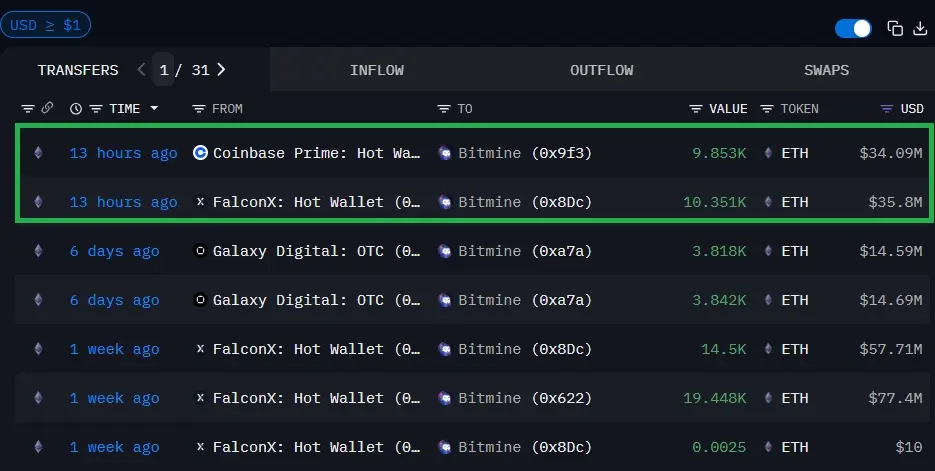Click the 9.853K value
This screenshot has height=471, width=935.
[719, 153]
